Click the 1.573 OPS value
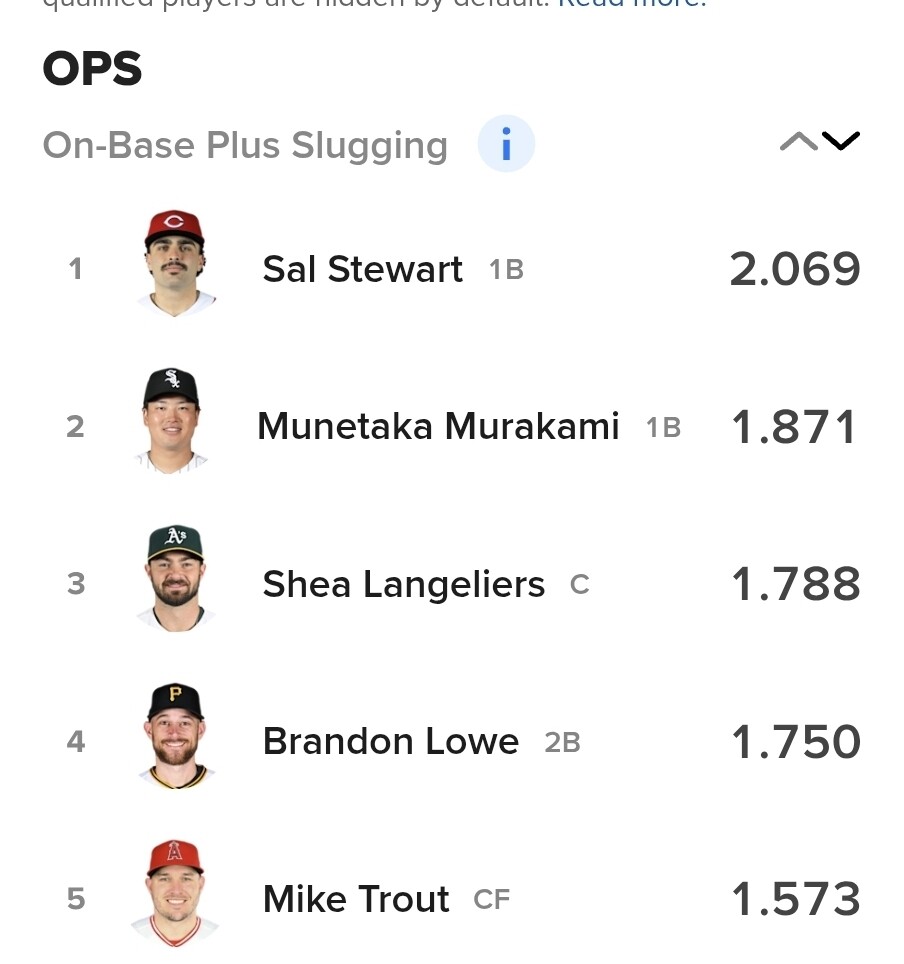Viewport: 904px width, 964px height. click(796, 899)
